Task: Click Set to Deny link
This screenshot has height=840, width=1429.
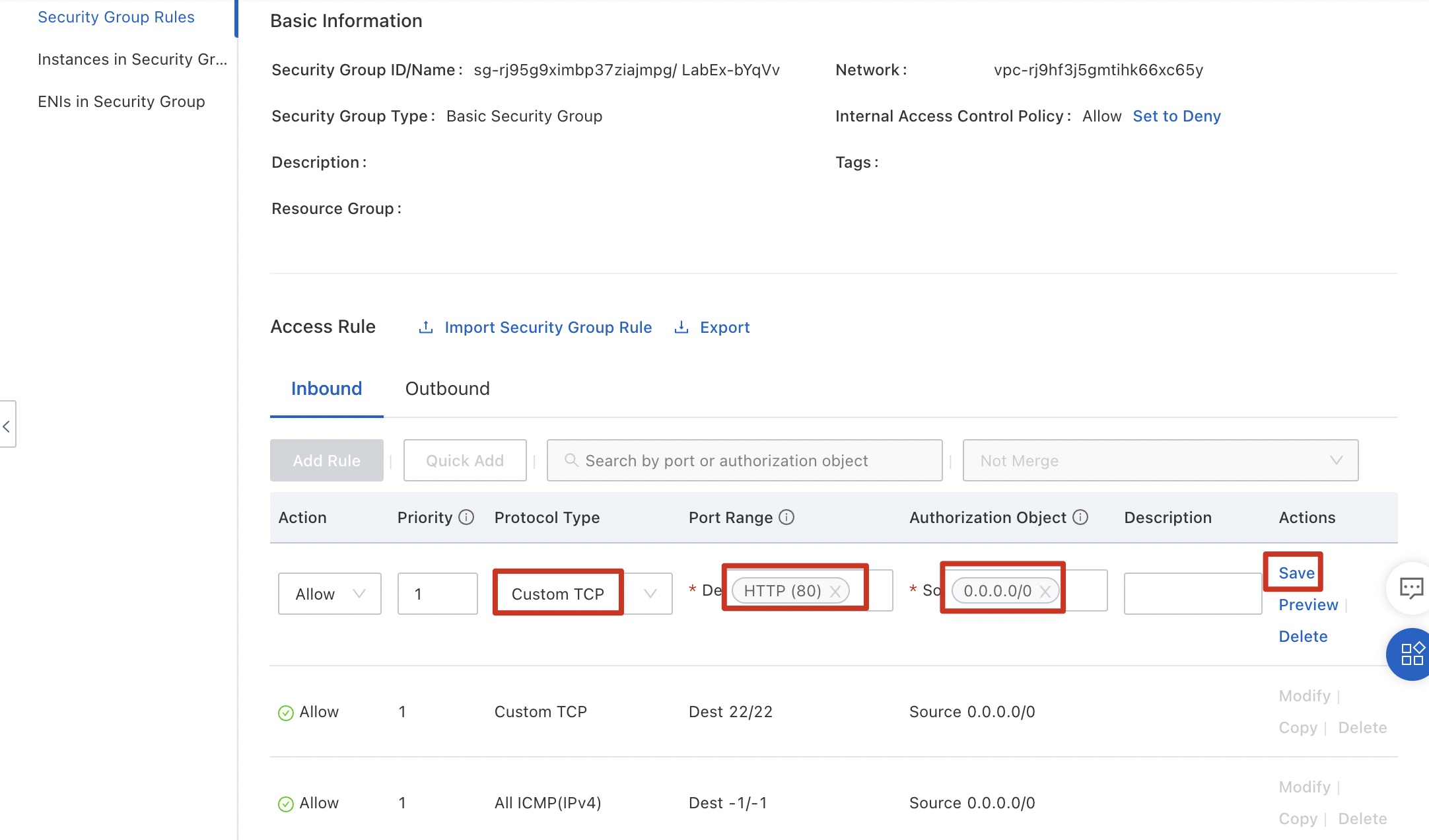Action: pos(1177,116)
